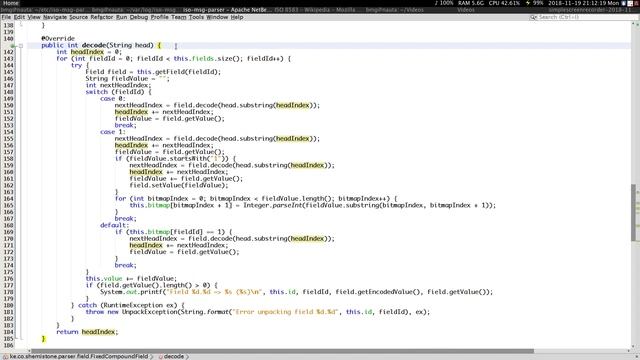Click 'Integer.parseInt' on line 165
Image resolution: width=640 pixels, height=360 pixels.
click(x=273, y=205)
